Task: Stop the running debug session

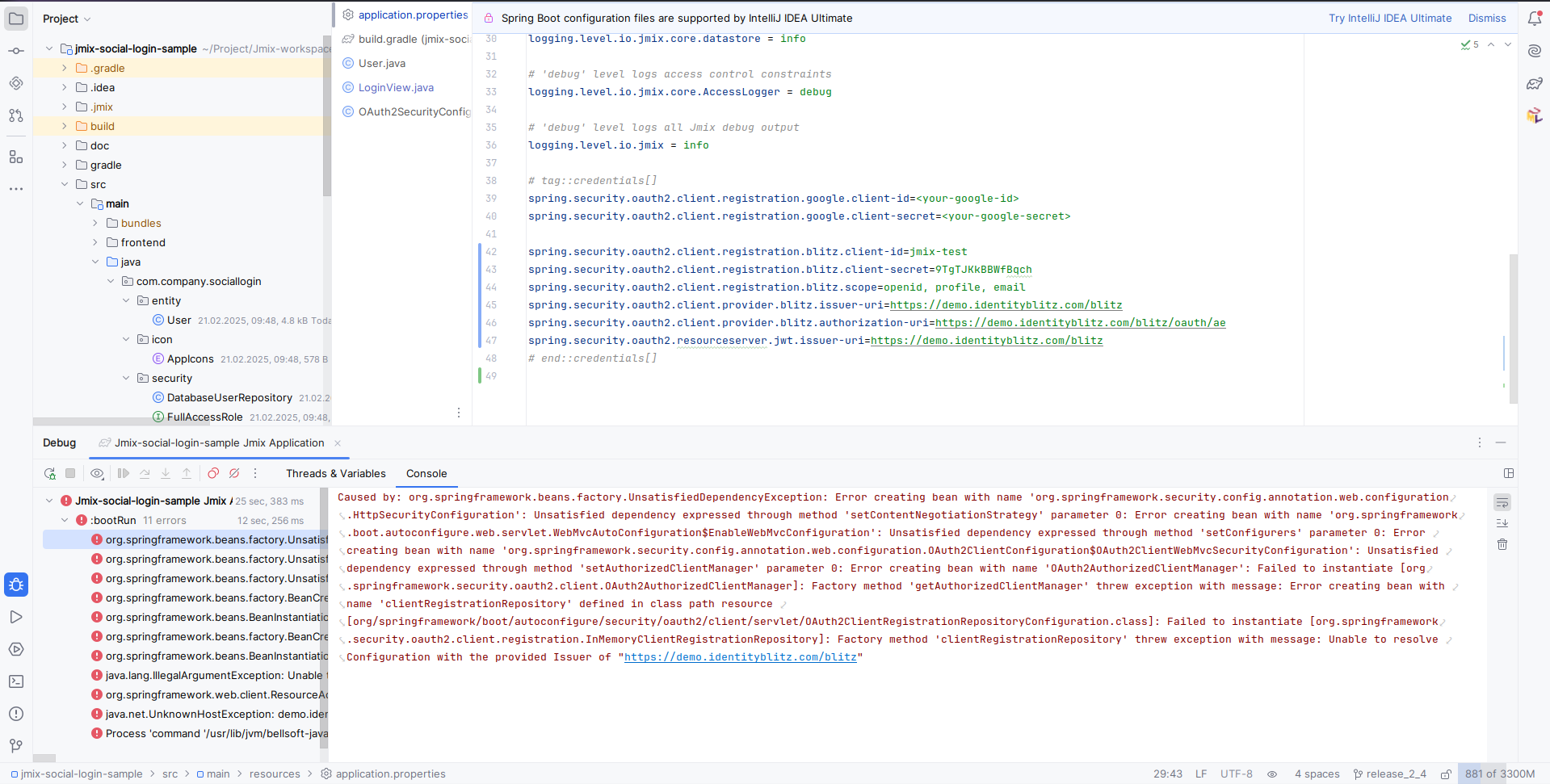Action: [70, 474]
